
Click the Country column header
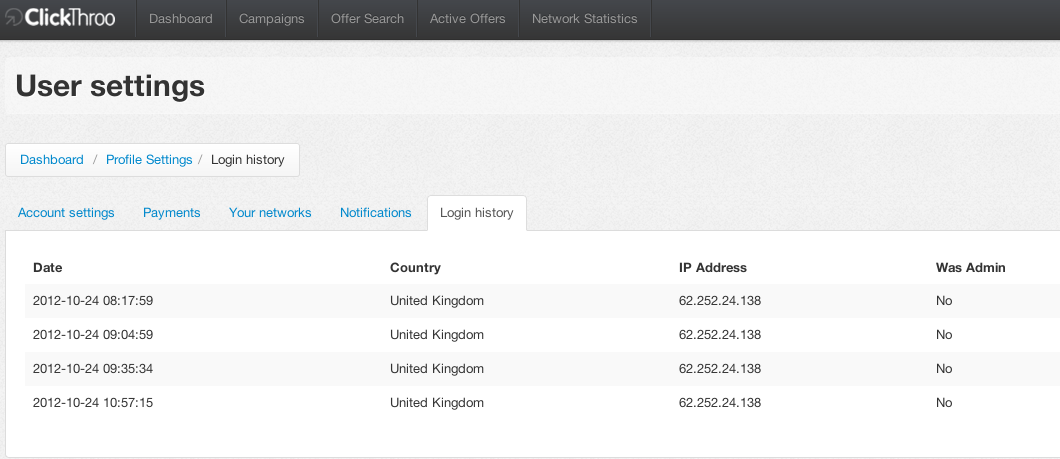(x=415, y=268)
